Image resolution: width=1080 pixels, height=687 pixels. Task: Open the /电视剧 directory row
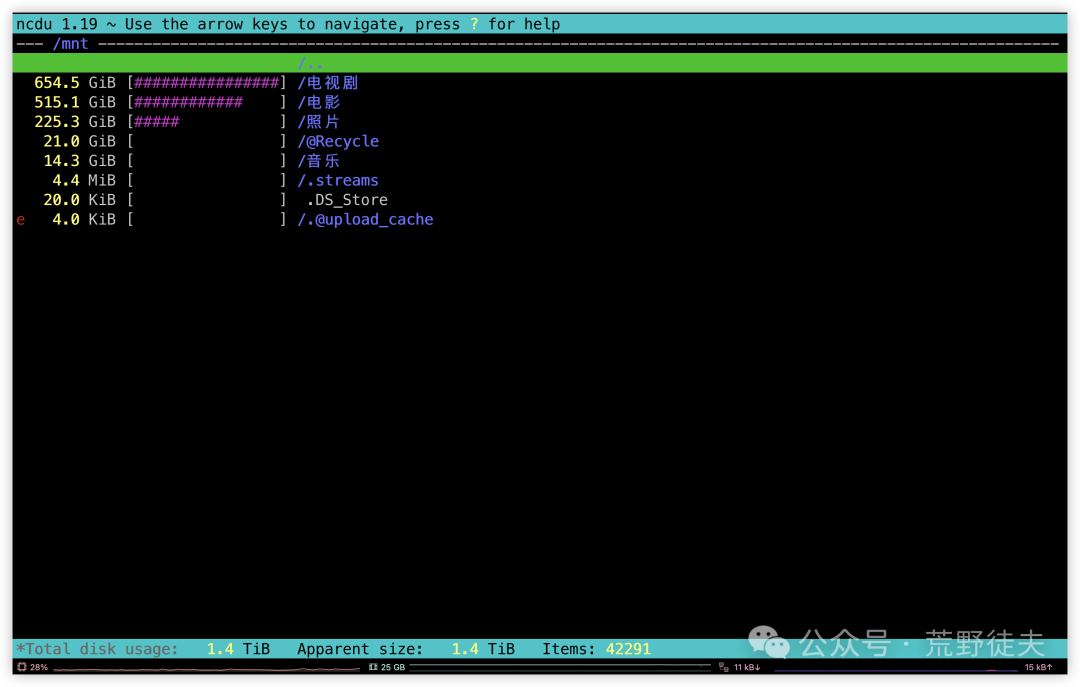pos(540,83)
